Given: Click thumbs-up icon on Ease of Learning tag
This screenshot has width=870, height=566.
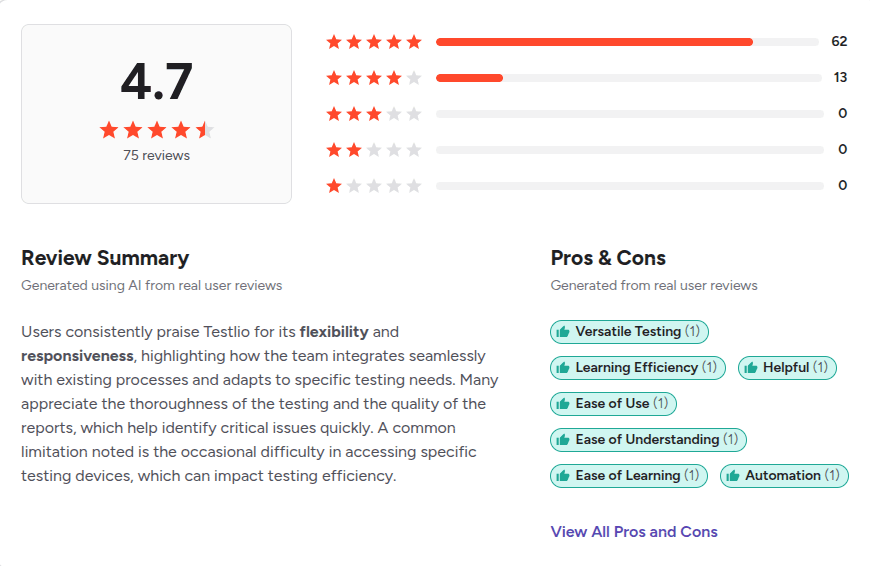Looking at the screenshot, I should [563, 476].
